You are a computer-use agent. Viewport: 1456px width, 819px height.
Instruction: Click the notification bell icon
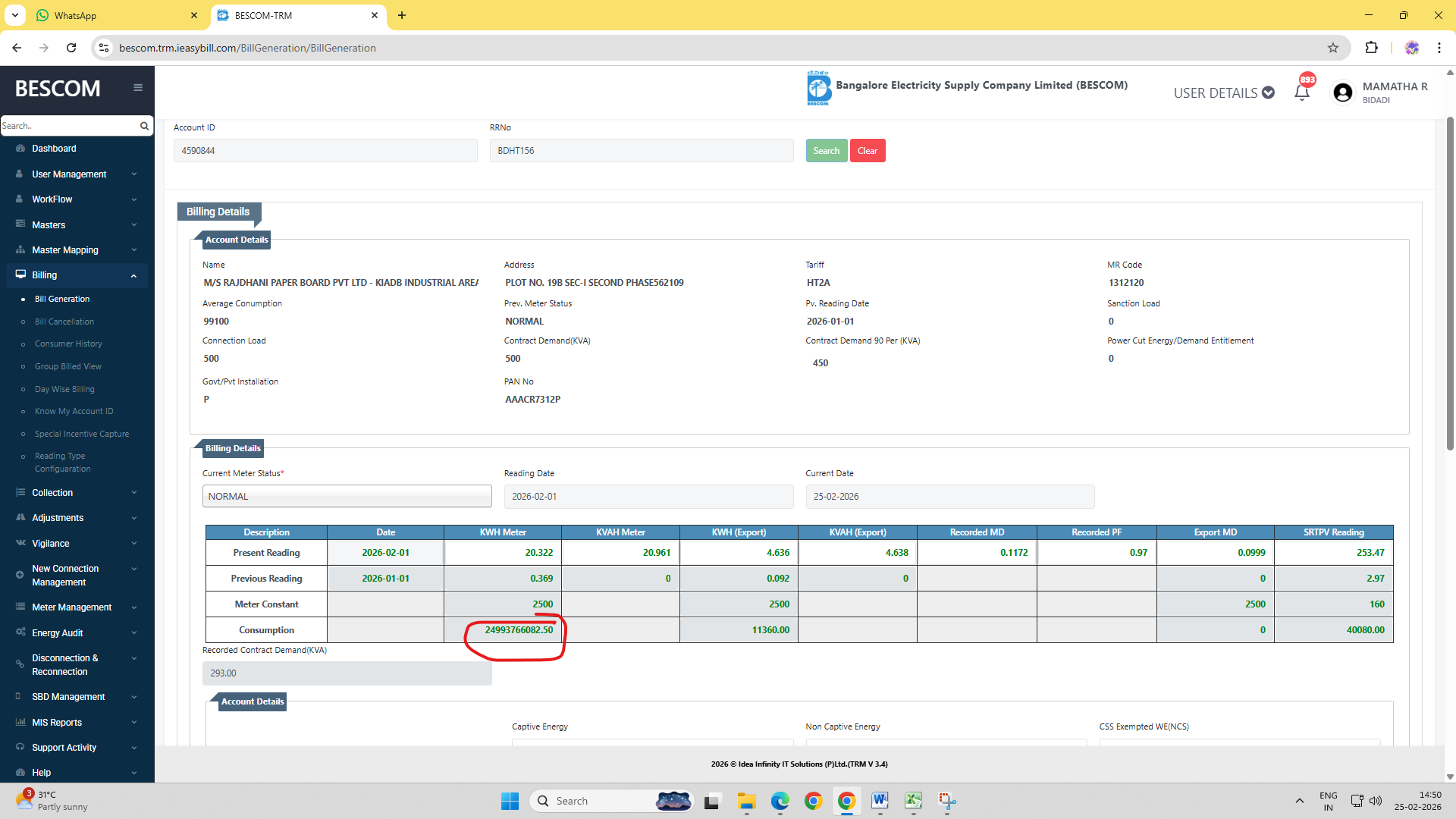tap(1301, 93)
